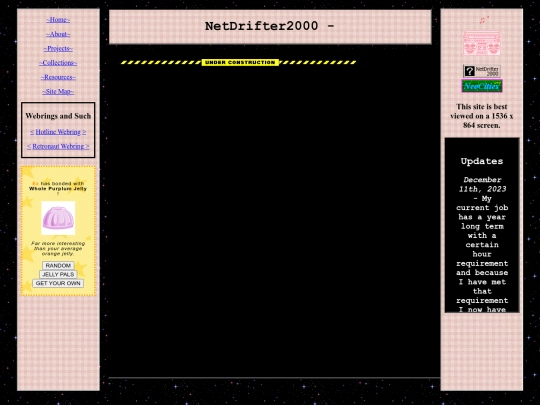Open the ~Home~ navigation link
The image size is (540, 405).
click(58, 20)
